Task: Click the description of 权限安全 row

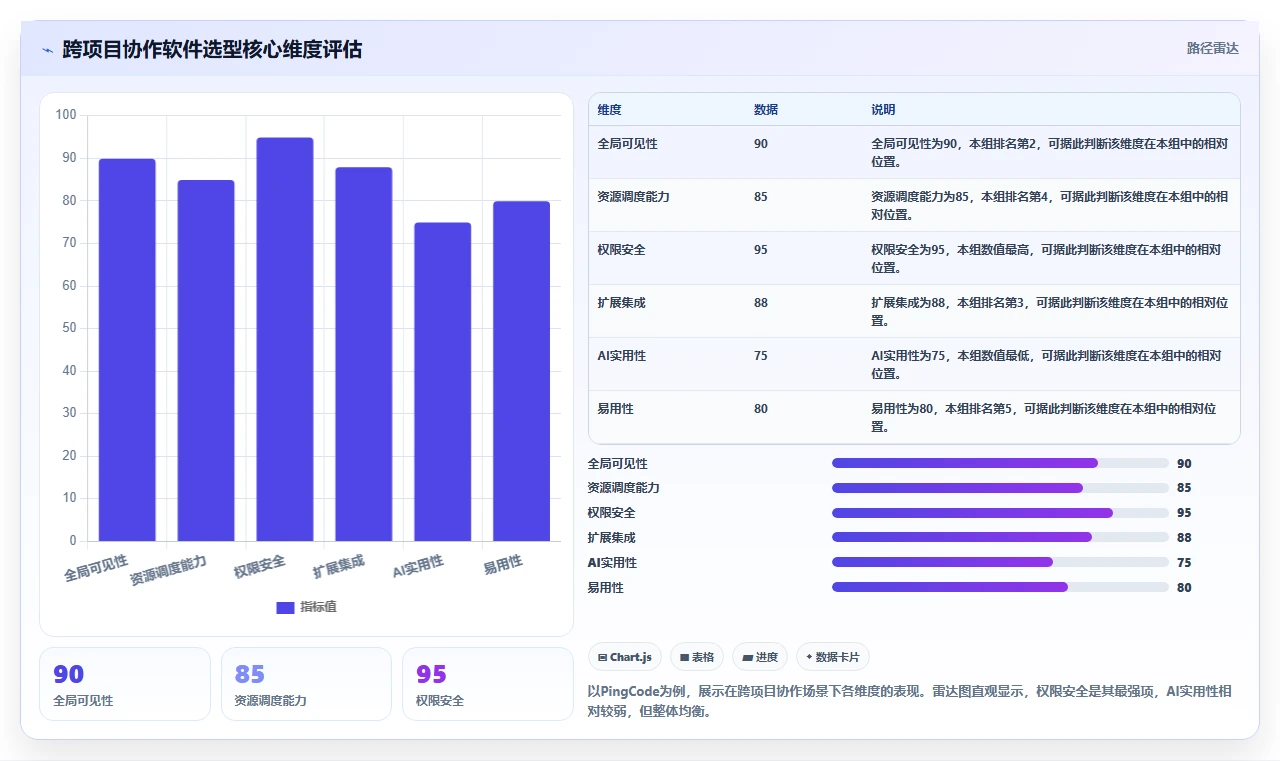Action: click(1046, 259)
